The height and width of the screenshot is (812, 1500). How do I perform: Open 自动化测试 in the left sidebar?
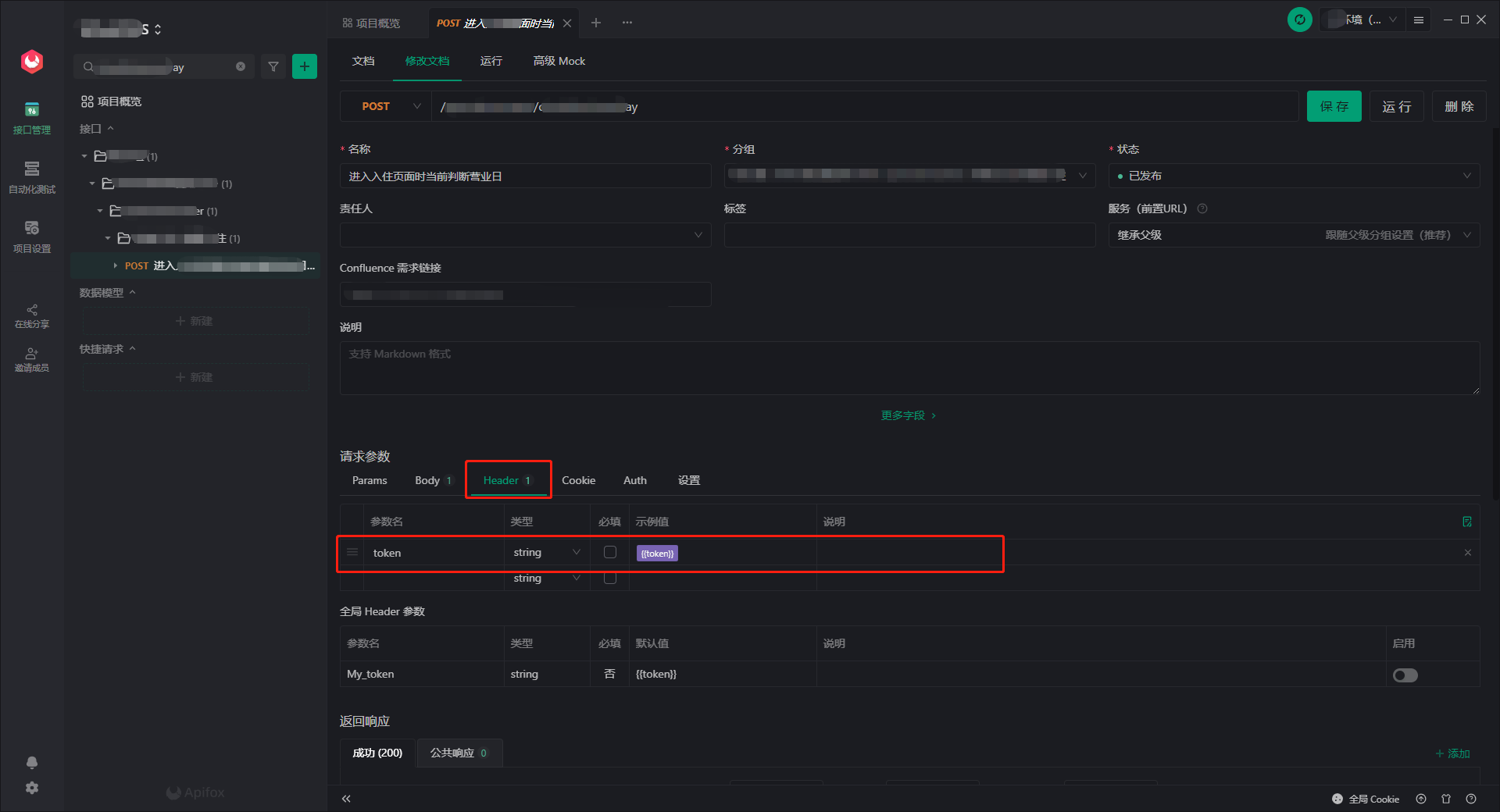click(32, 178)
